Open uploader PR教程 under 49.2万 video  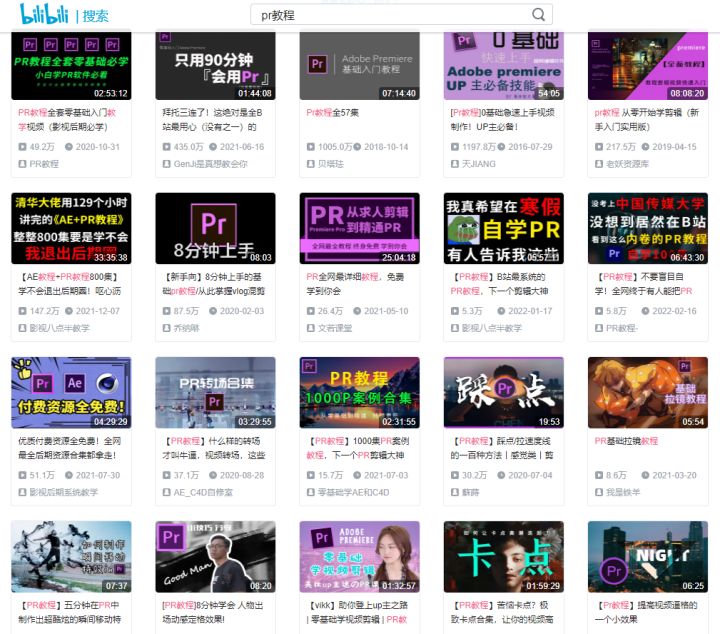(44, 164)
